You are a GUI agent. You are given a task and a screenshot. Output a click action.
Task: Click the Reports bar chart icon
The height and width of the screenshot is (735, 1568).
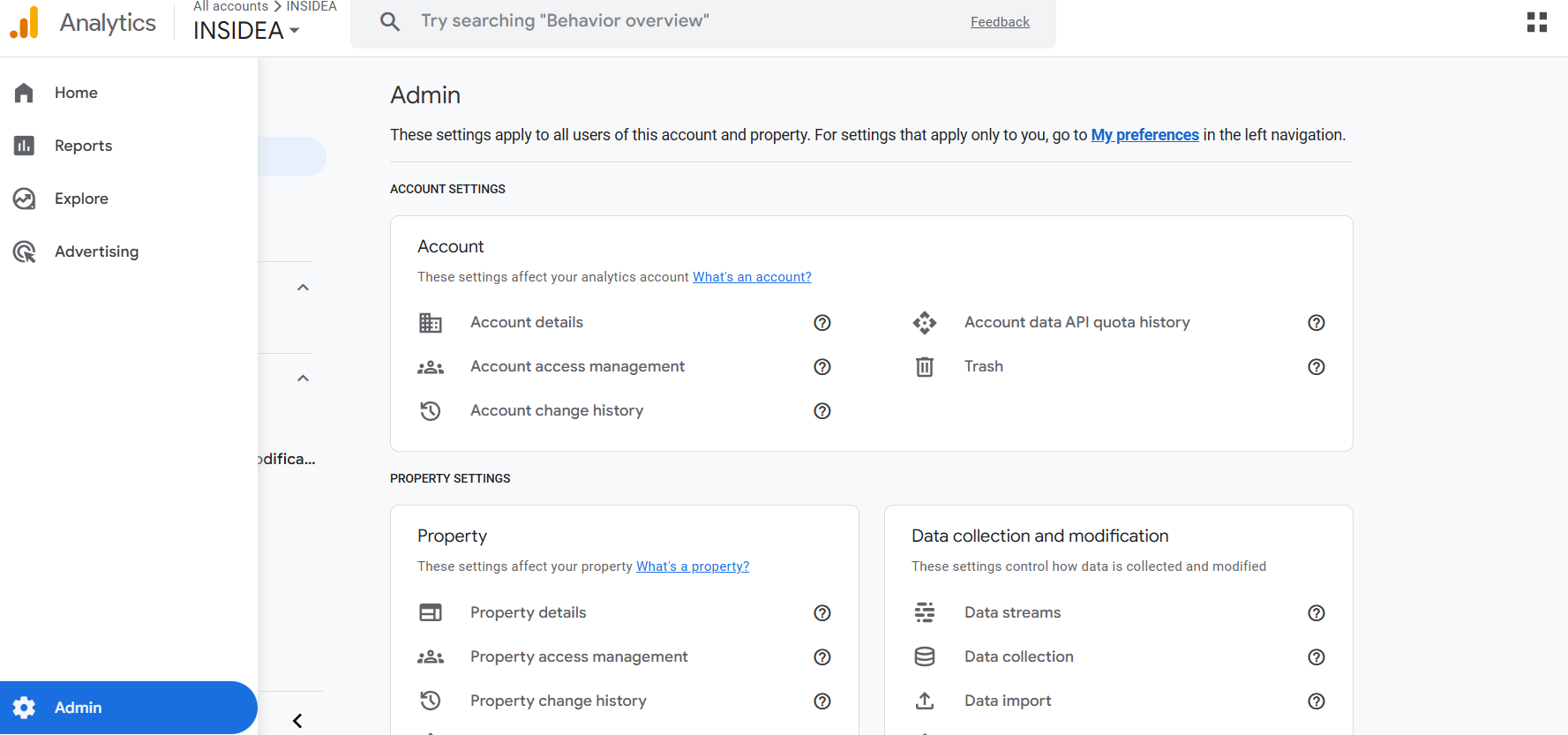point(24,146)
